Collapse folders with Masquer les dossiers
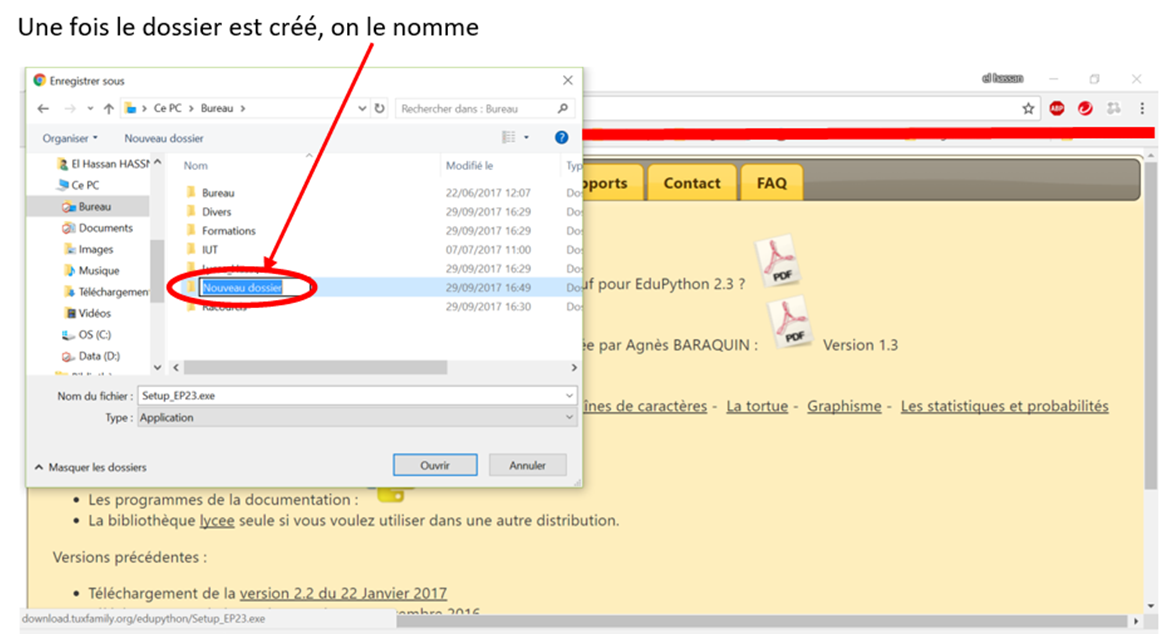Screen dimensions: 1167x634 [x=90, y=467]
